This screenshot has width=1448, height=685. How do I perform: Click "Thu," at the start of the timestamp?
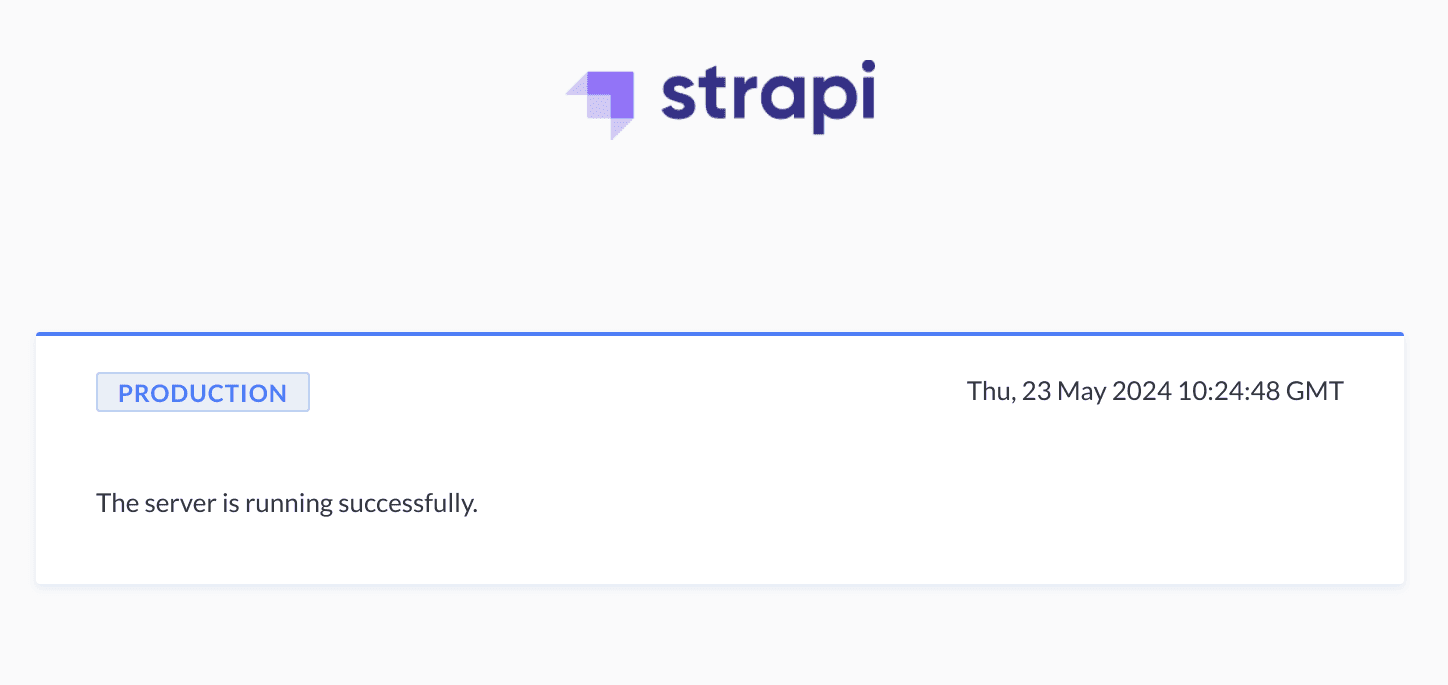coord(992,391)
